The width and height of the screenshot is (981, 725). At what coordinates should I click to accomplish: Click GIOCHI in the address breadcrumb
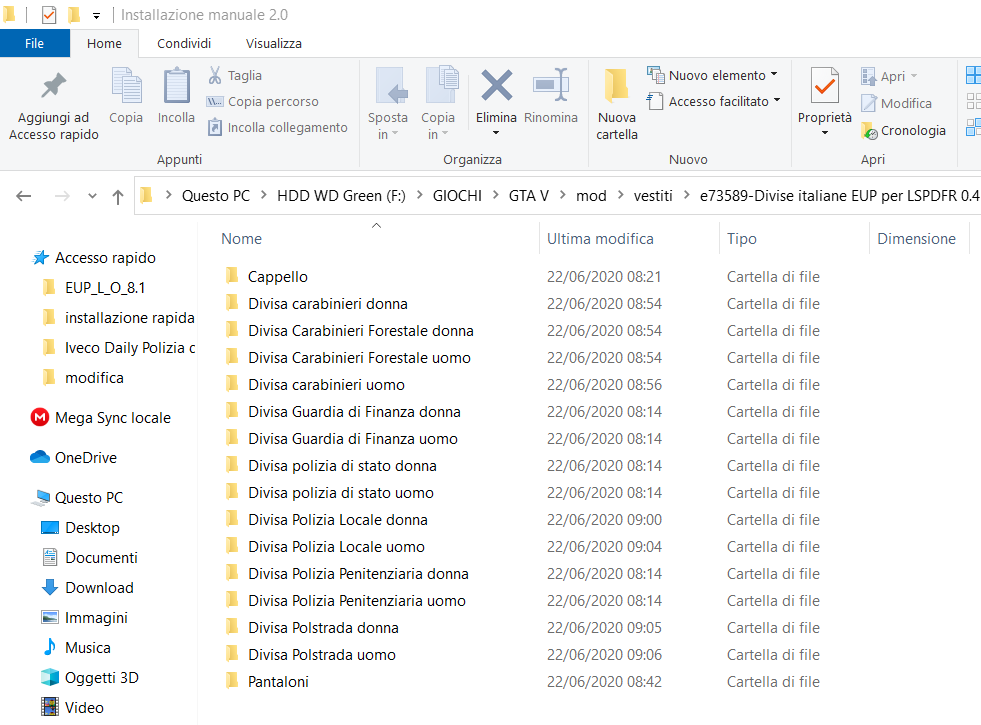click(x=456, y=196)
